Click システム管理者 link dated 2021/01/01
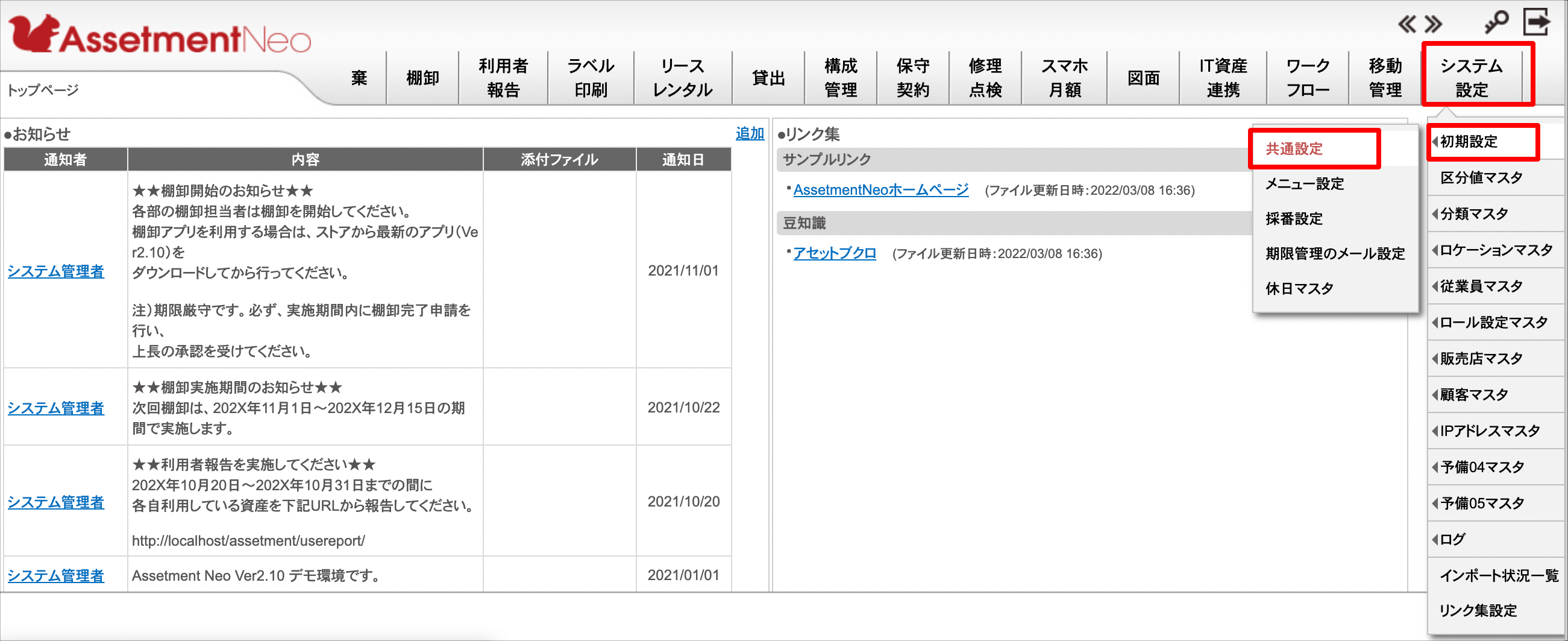The width and height of the screenshot is (1568, 641). (56, 575)
